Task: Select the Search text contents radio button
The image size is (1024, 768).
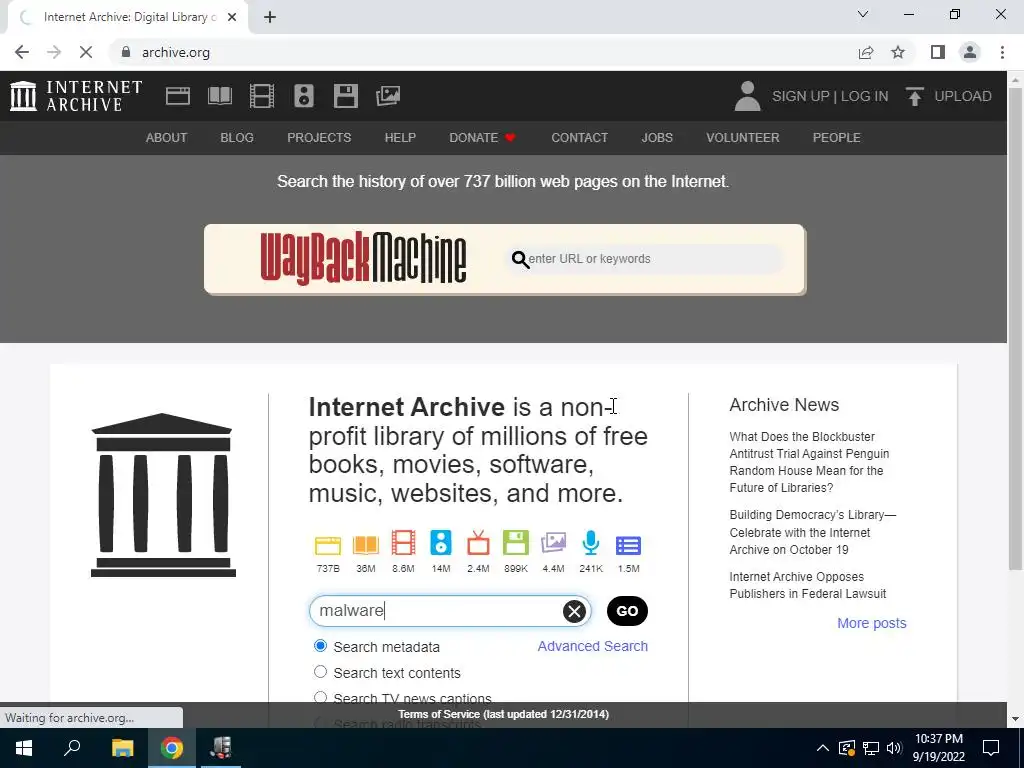Action: [x=320, y=672]
